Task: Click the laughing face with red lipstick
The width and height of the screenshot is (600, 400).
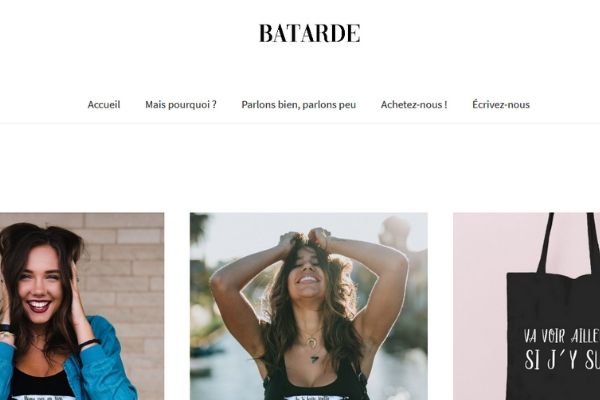Action: pos(38,283)
